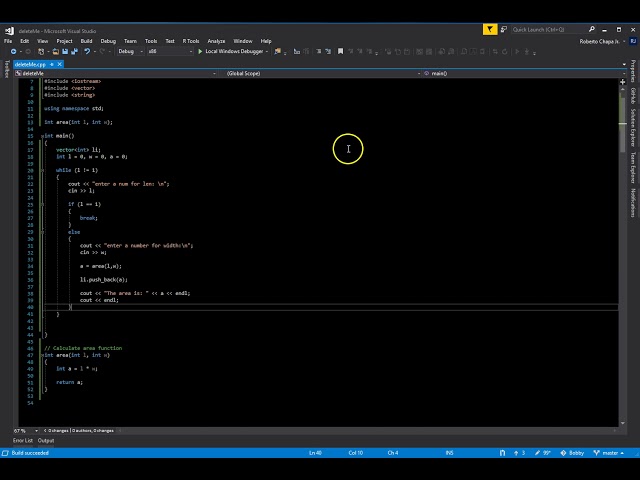Click in the Quick Launch search field
Image resolution: width=640 pixels, height=480 pixels.
pyautogui.click(x=547, y=29)
